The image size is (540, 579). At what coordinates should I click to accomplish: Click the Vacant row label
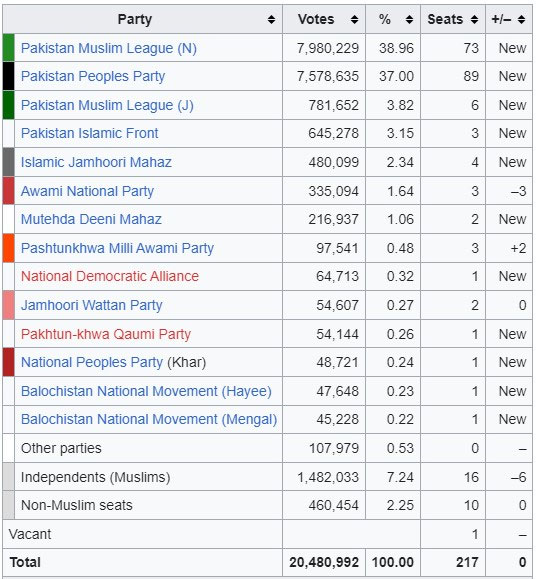point(30,534)
